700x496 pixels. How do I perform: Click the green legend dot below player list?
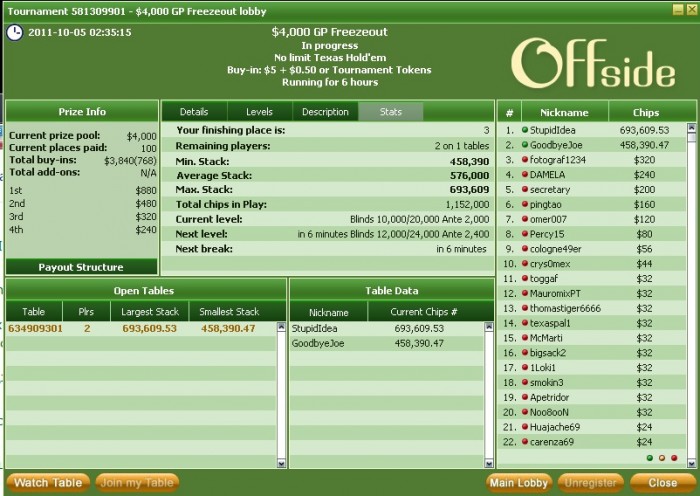point(650,458)
